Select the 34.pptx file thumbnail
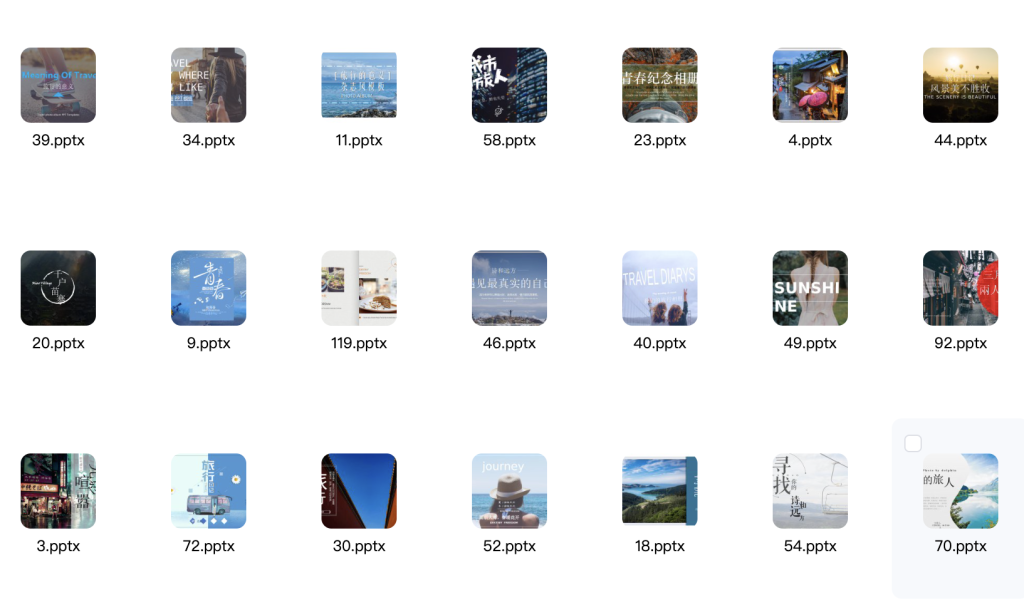 coord(208,85)
